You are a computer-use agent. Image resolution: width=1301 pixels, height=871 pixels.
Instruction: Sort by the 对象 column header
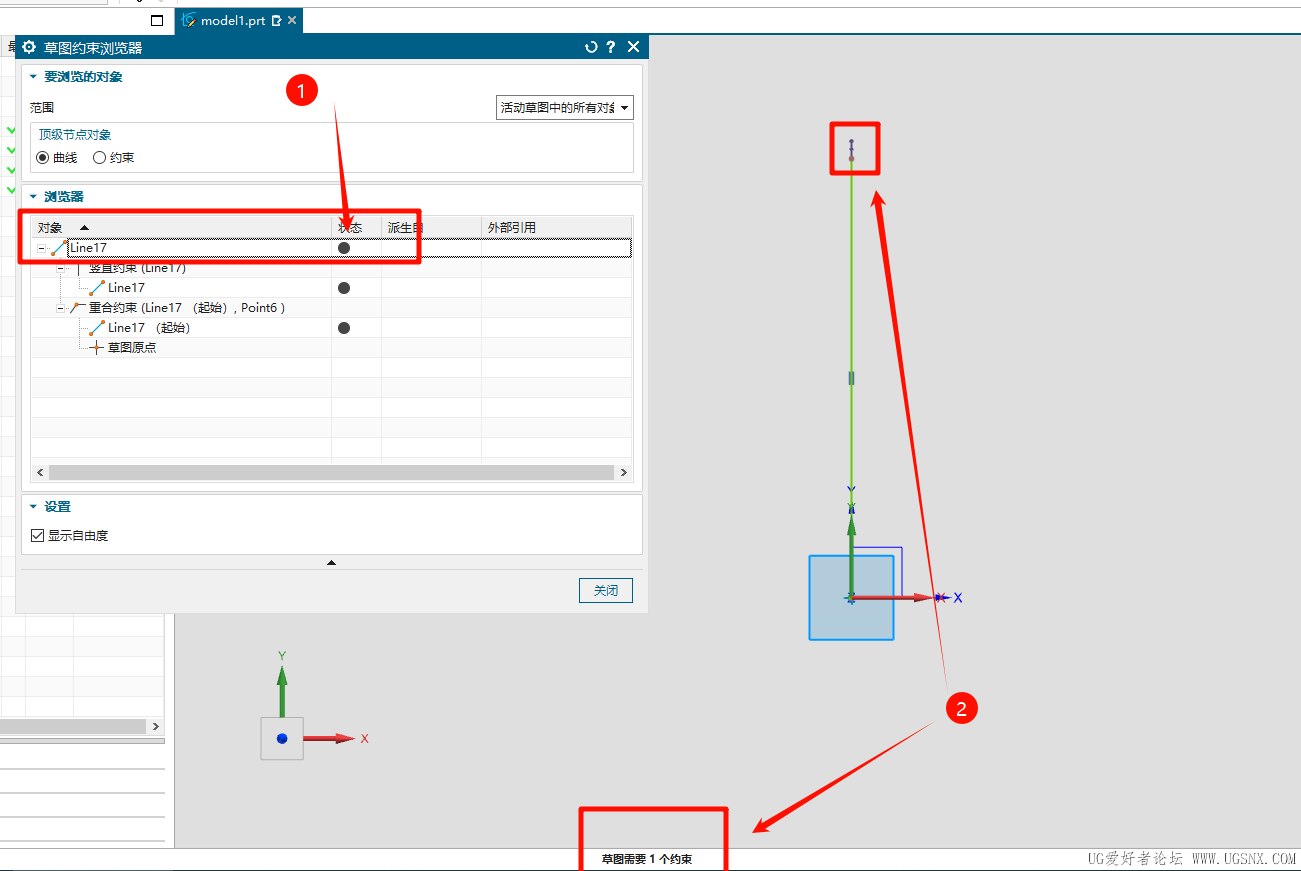pyautogui.click(x=181, y=228)
